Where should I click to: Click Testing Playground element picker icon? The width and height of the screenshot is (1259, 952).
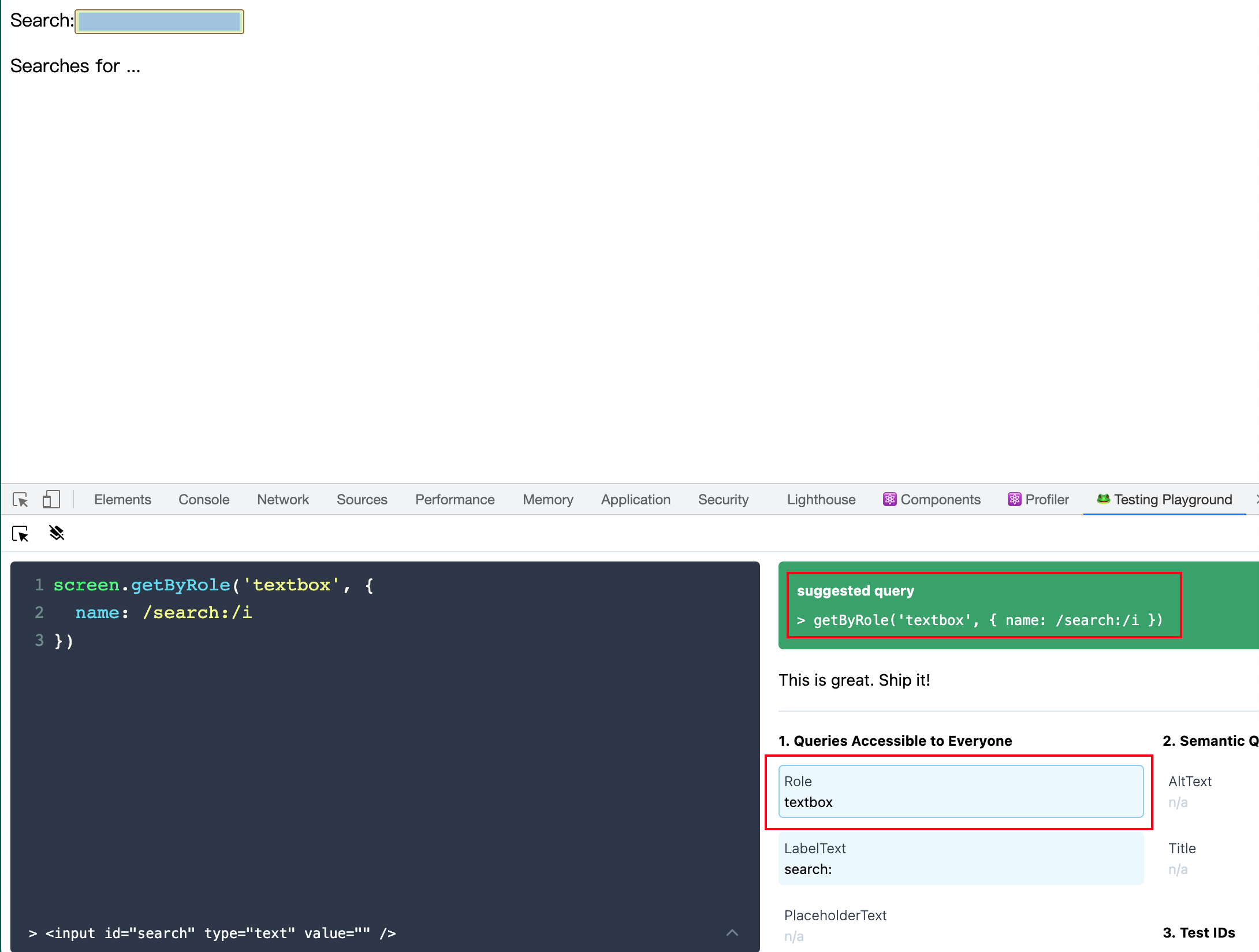pos(20,534)
